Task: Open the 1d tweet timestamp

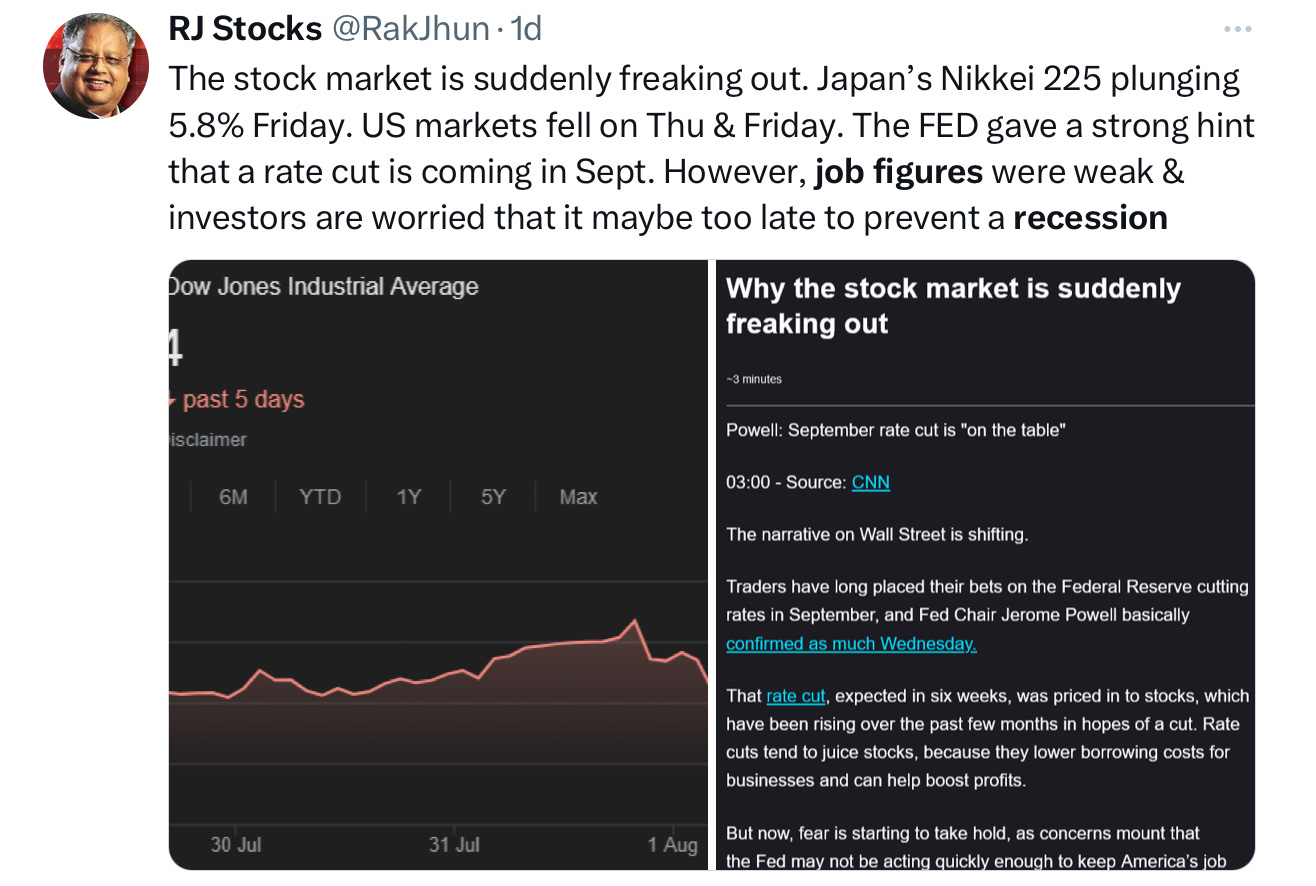Action: point(526,29)
